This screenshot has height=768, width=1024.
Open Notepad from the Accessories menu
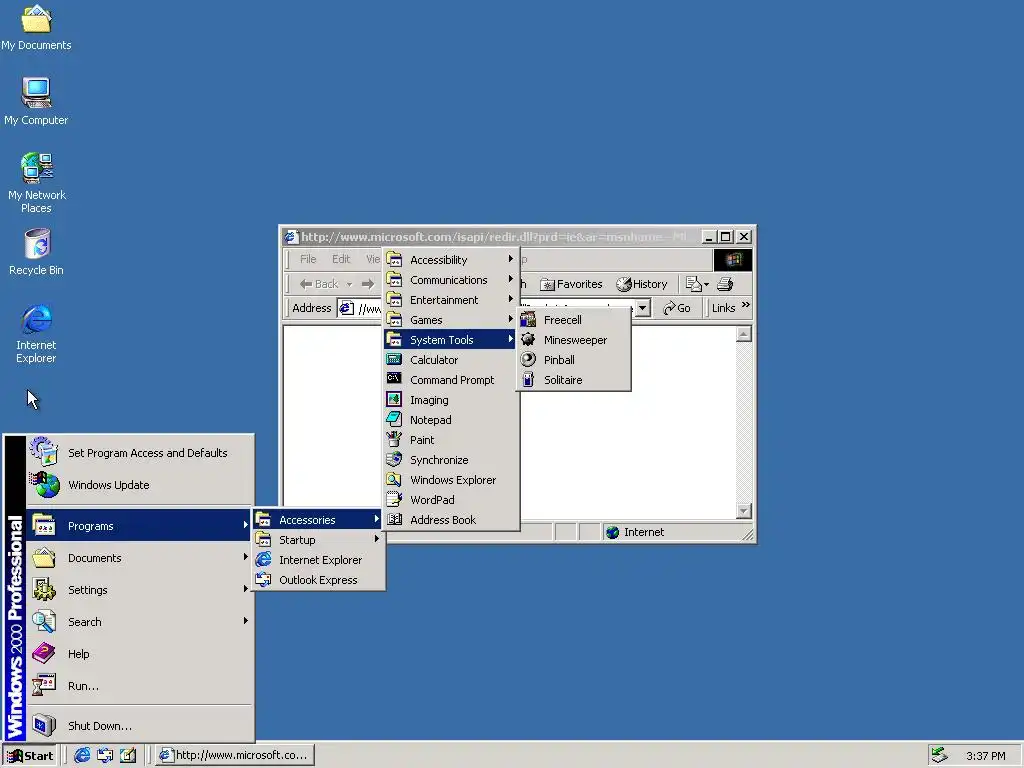tap(451, 420)
